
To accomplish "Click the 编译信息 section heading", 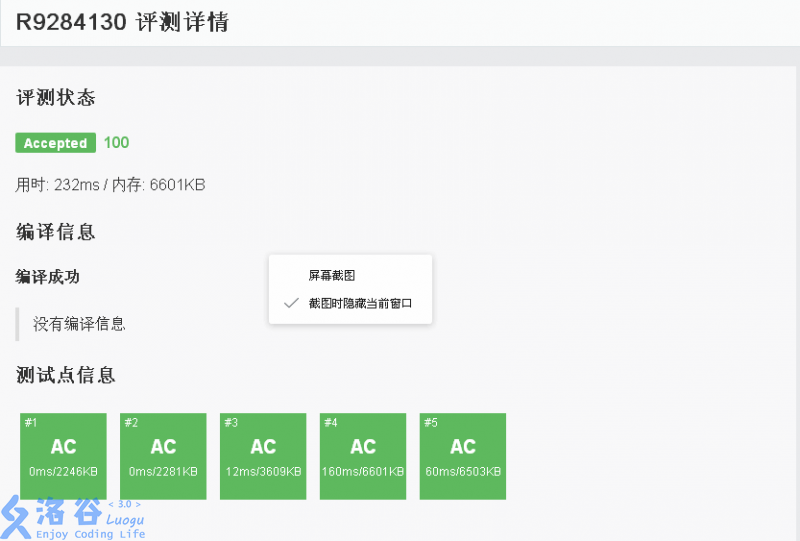I will (56, 232).
